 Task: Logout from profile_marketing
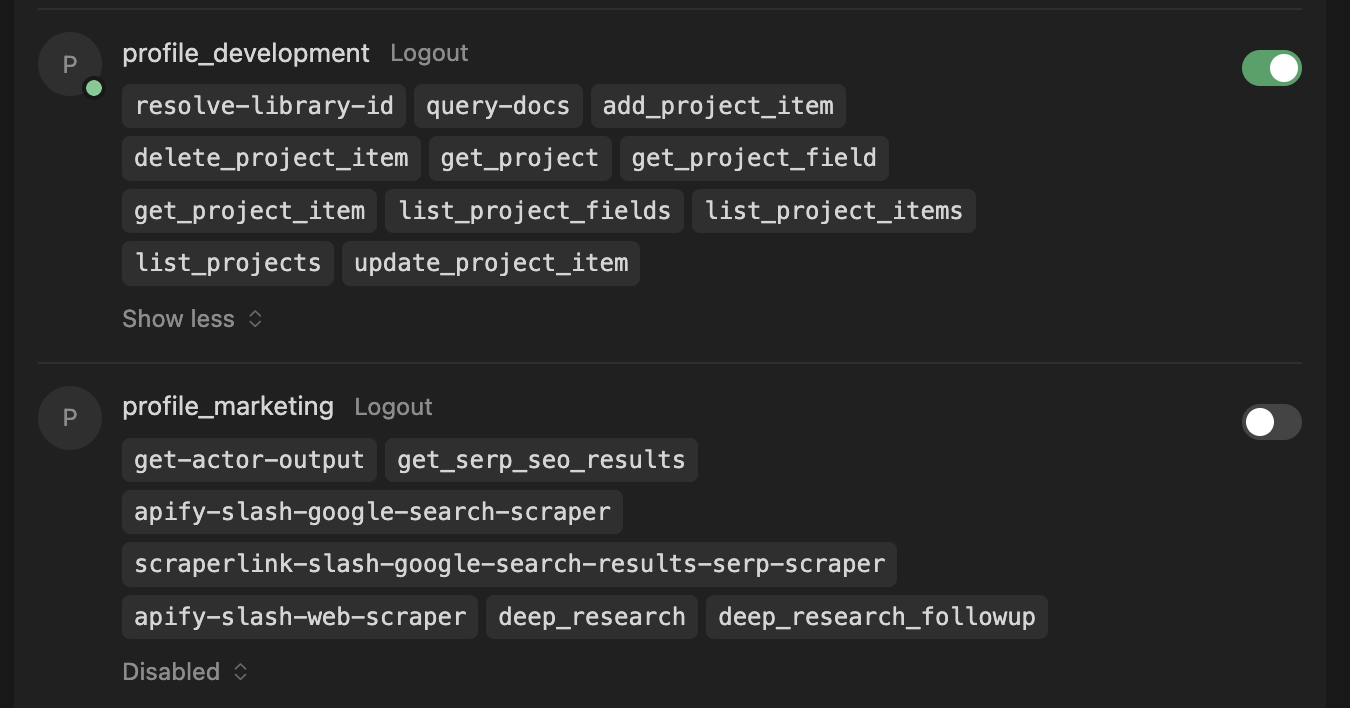pyautogui.click(x=393, y=407)
